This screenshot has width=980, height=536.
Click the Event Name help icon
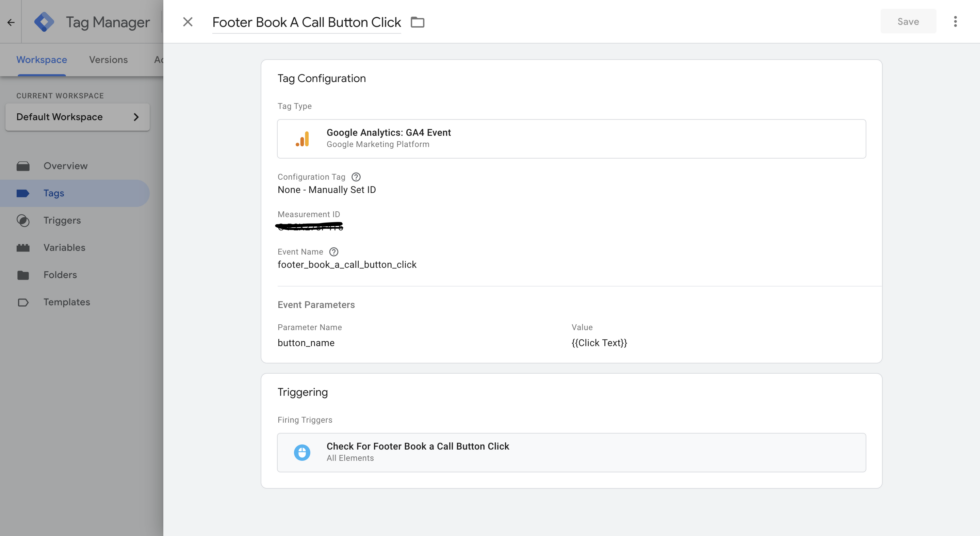(334, 252)
